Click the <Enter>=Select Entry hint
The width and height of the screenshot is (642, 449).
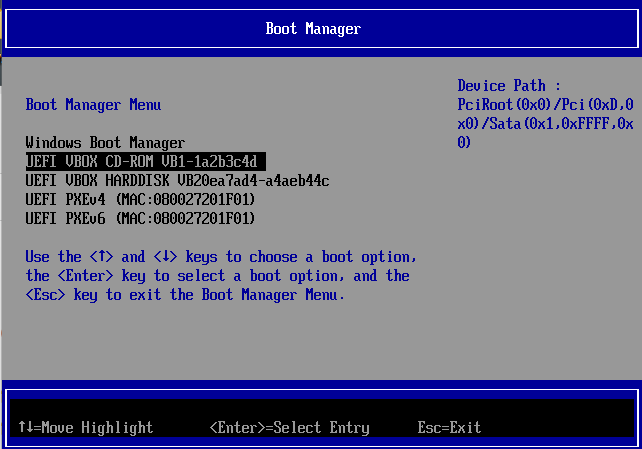click(289, 427)
